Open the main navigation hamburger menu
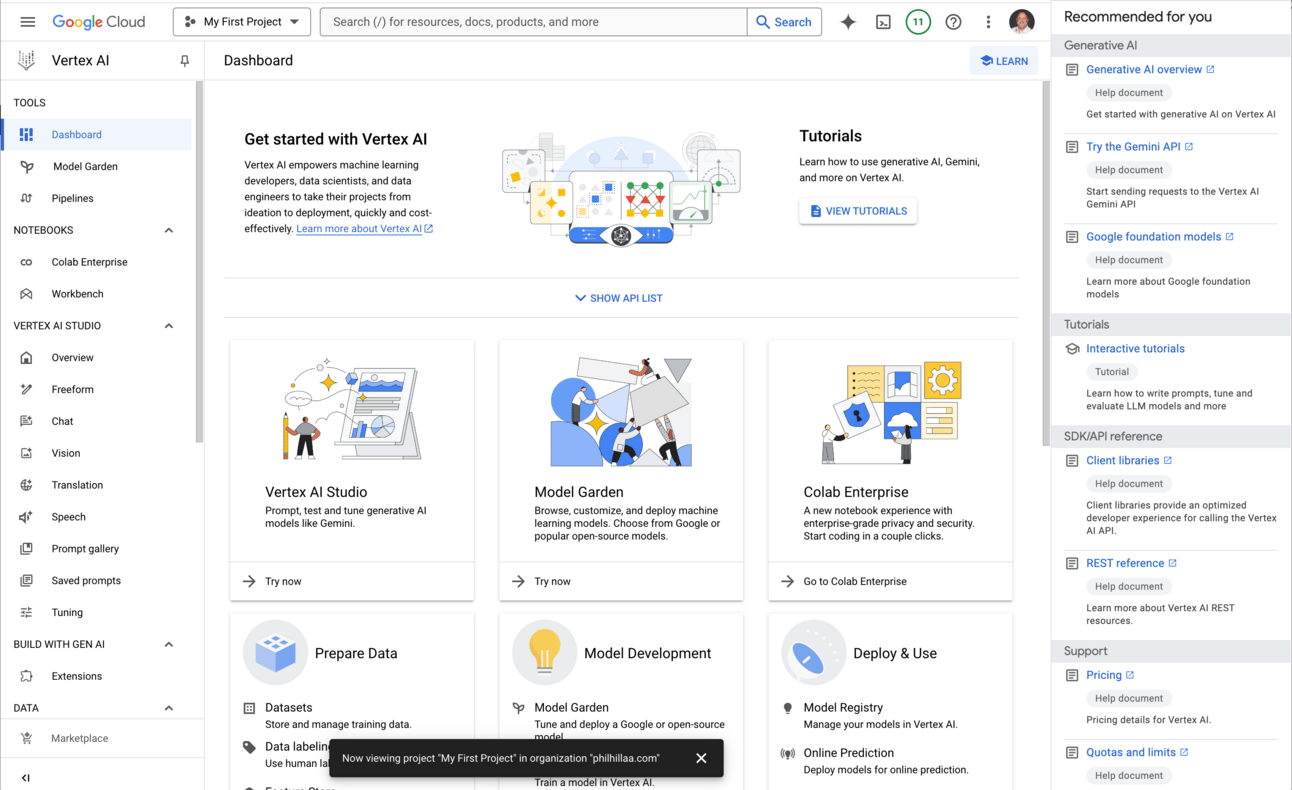This screenshot has height=790, width=1292. 28,22
